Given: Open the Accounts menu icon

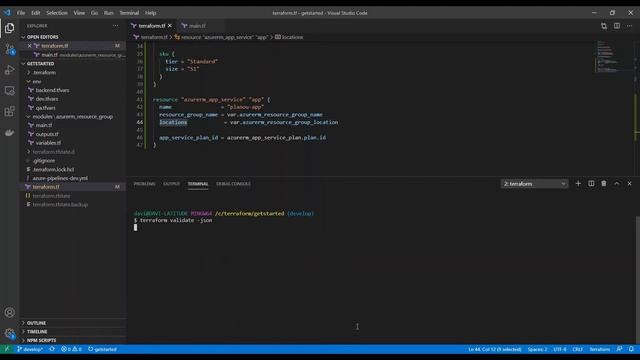Looking at the screenshot, I should pos(9,313).
